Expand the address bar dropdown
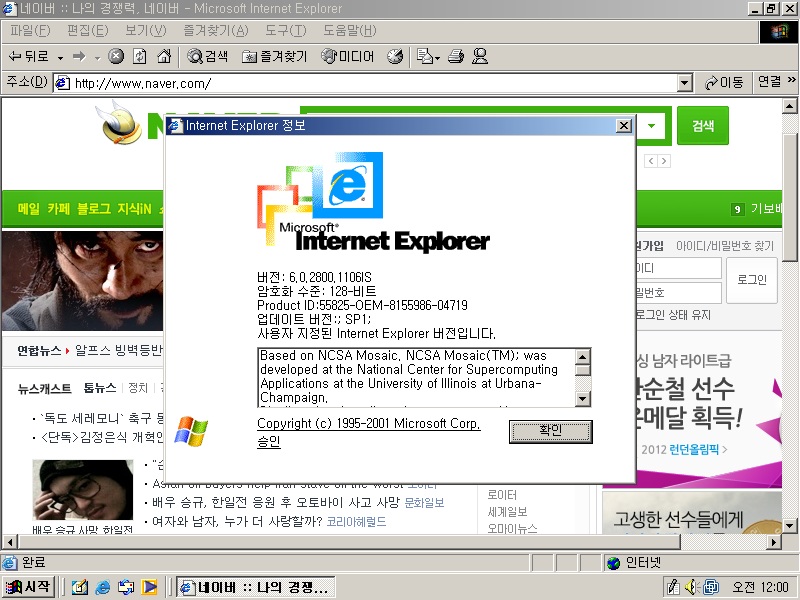 click(x=684, y=83)
